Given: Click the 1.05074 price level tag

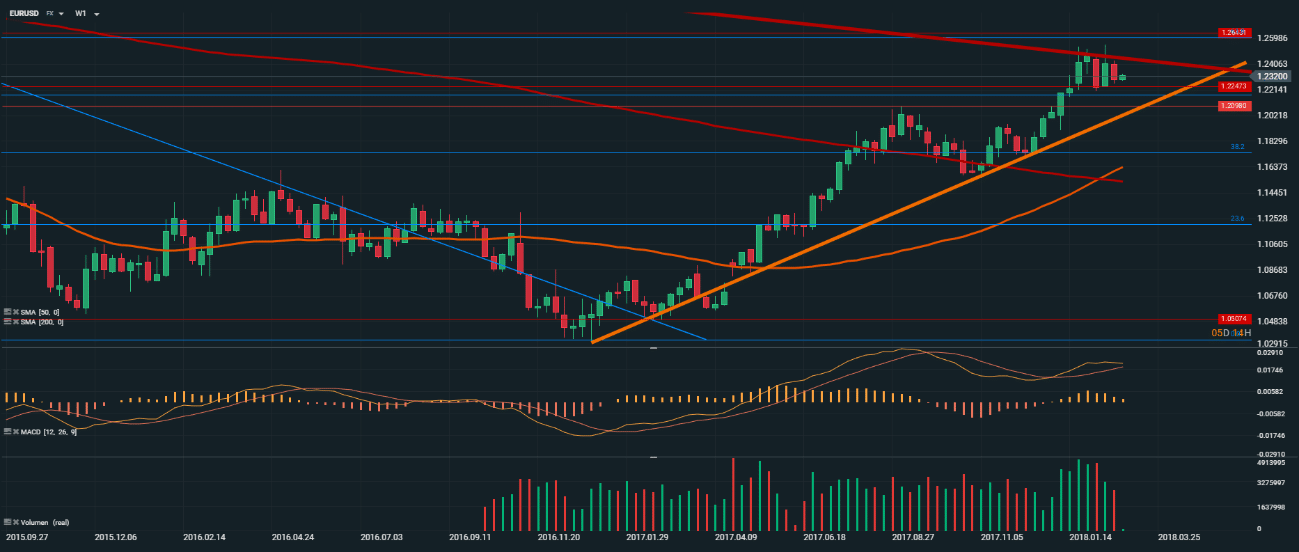Looking at the screenshot, I should click(x=1233, y=318).
